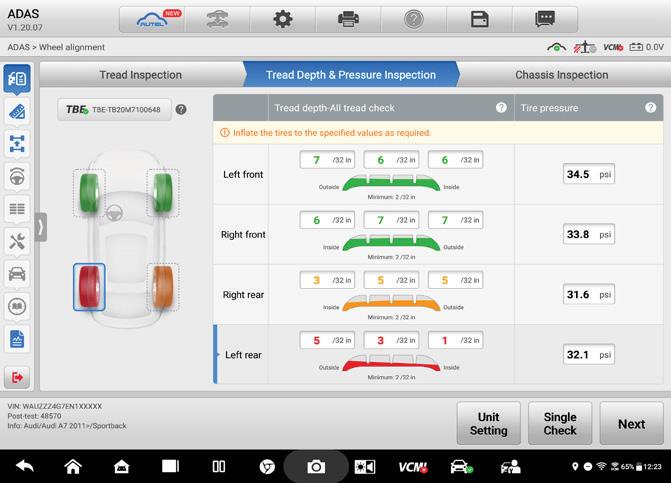The image size is (671, 483).
Task: Select the vehicle inspection sidebar icon
Action: [17, 79]
